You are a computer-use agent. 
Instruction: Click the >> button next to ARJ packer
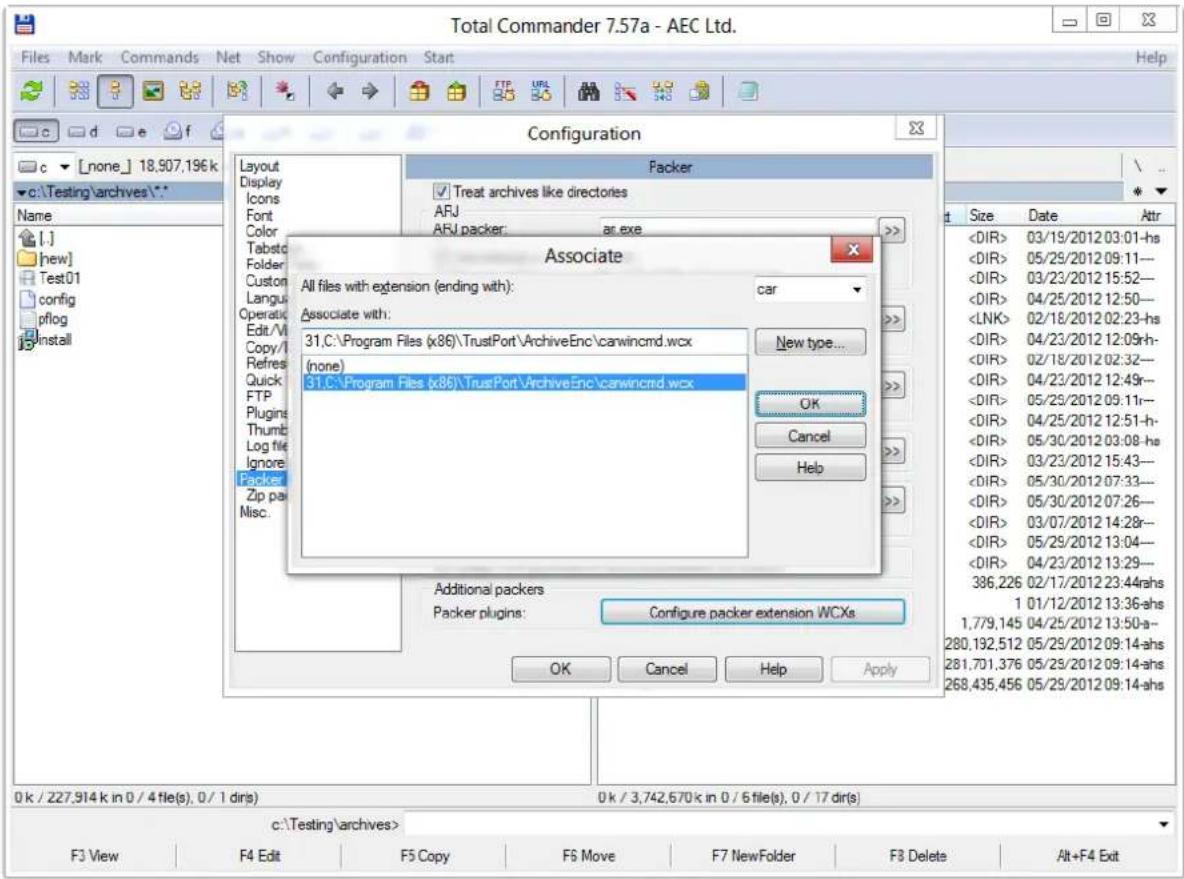[x=892, y=230]
